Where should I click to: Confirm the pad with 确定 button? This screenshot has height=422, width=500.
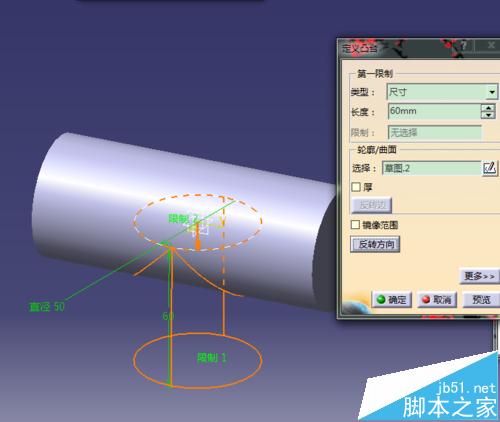392,300
